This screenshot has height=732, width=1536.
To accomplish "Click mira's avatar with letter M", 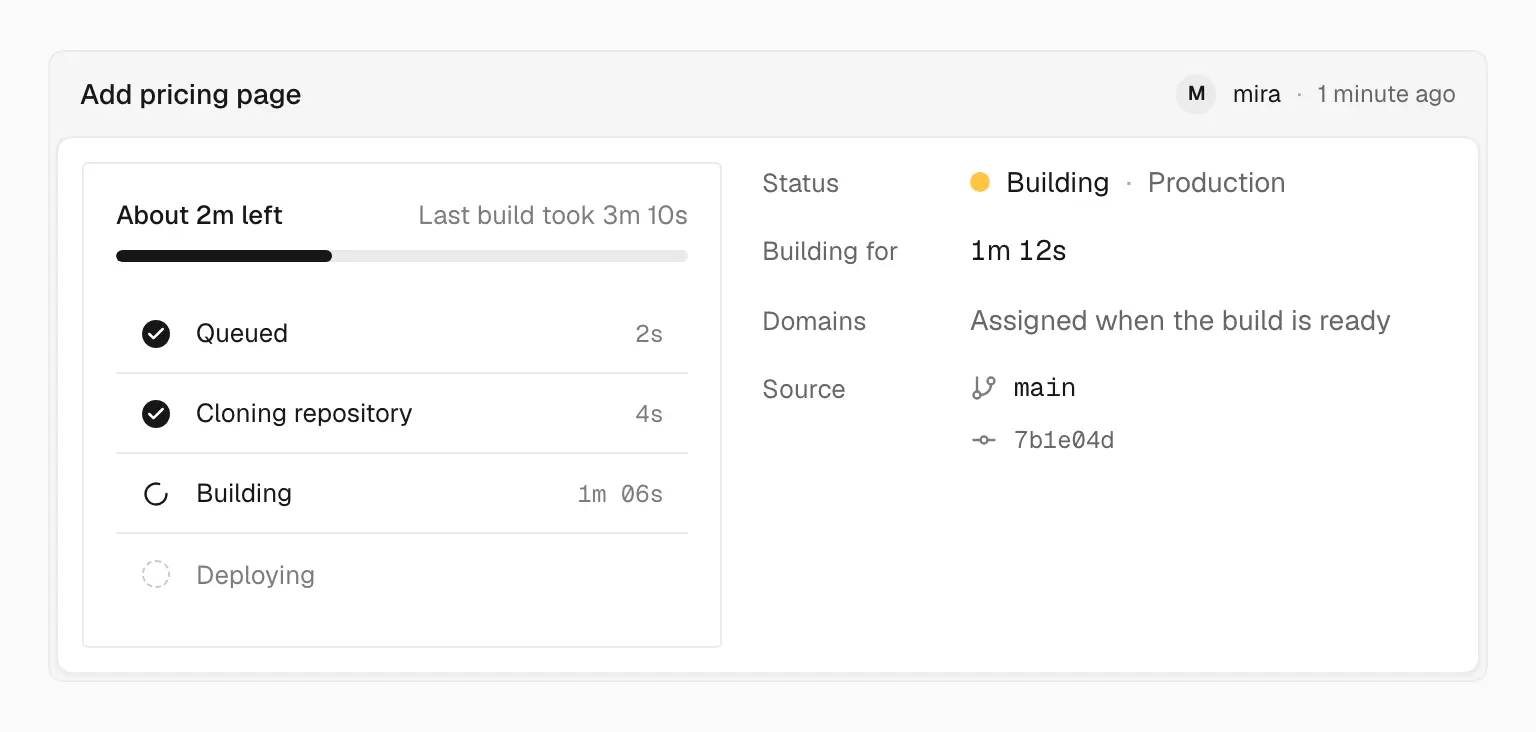I will click(1196, 94).
